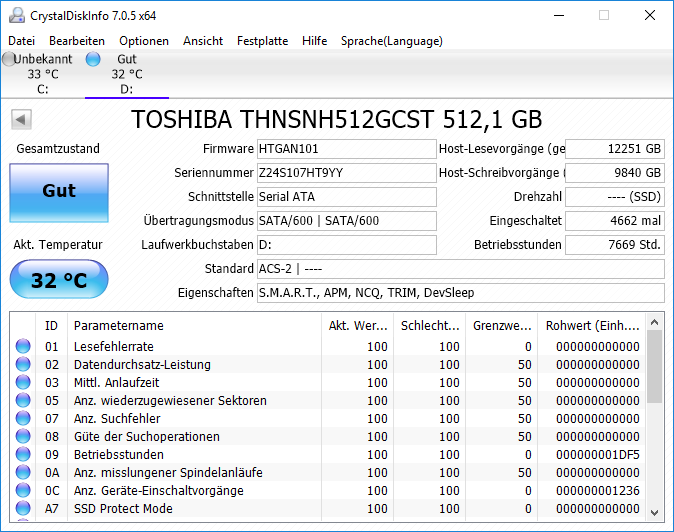Click the Eingeschaltet value 4662 mal

click(615, 221)
